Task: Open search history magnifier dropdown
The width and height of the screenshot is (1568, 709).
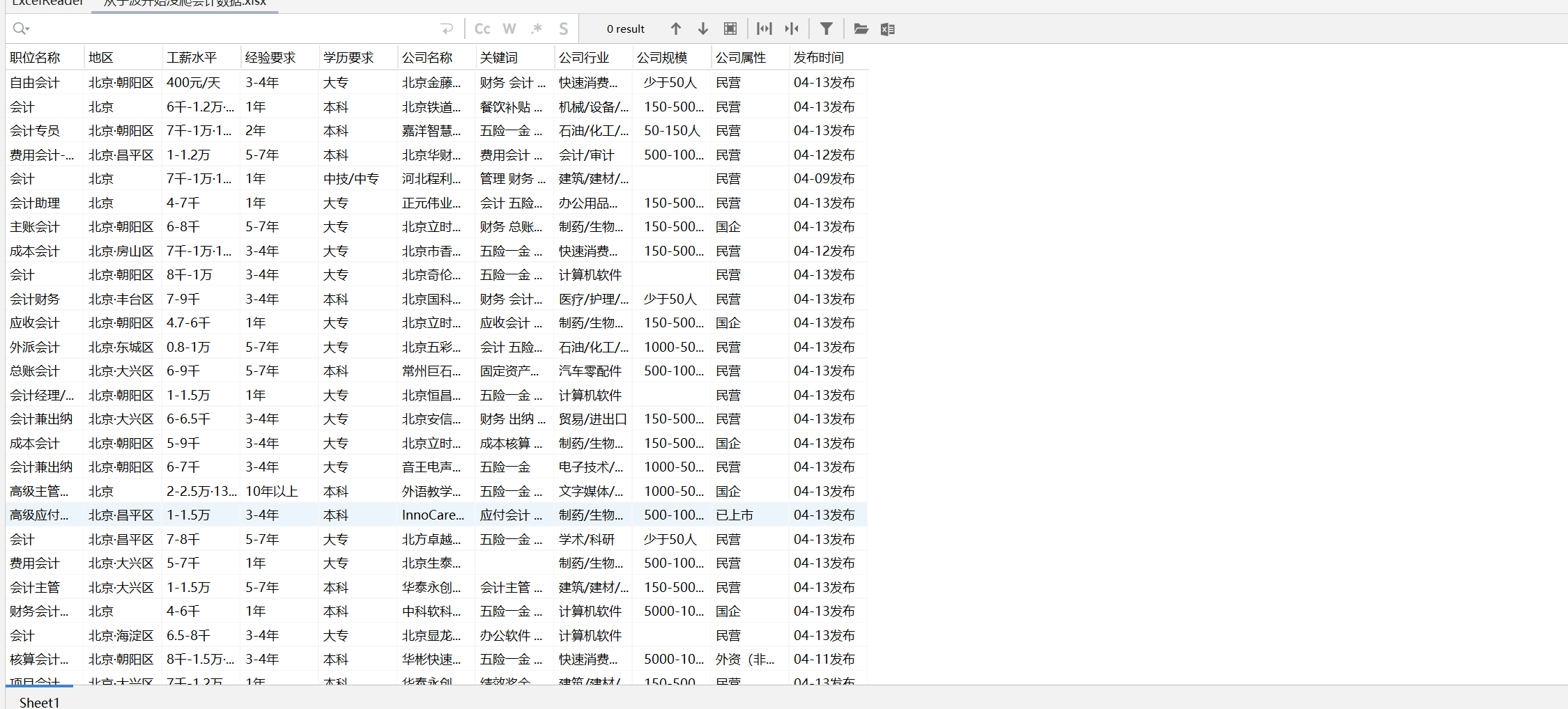Action: click(x=21, y=29)
